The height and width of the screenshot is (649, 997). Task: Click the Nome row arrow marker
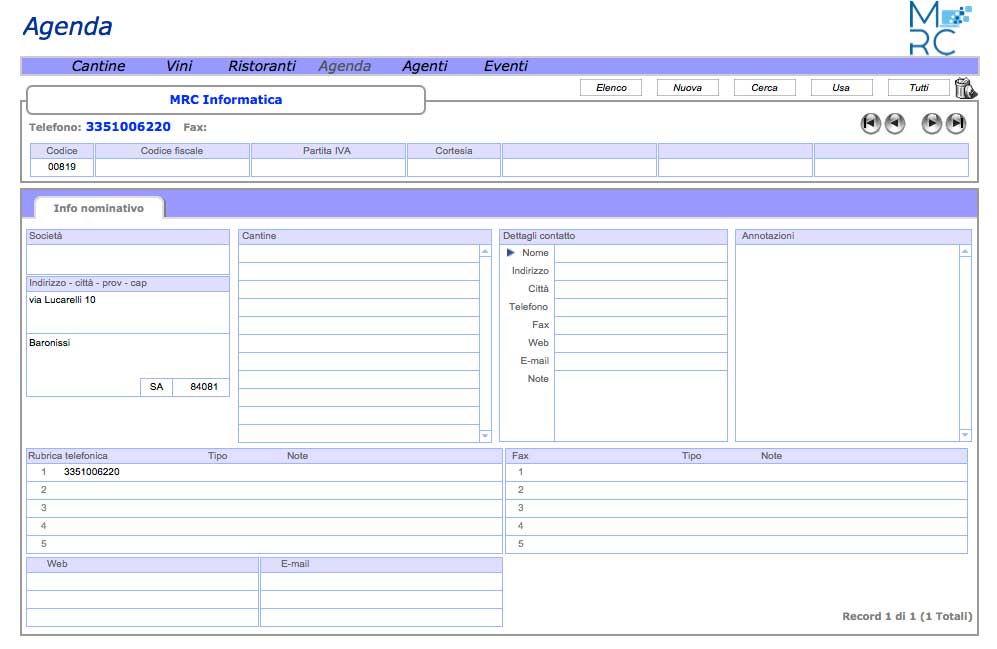click(510, 252)
